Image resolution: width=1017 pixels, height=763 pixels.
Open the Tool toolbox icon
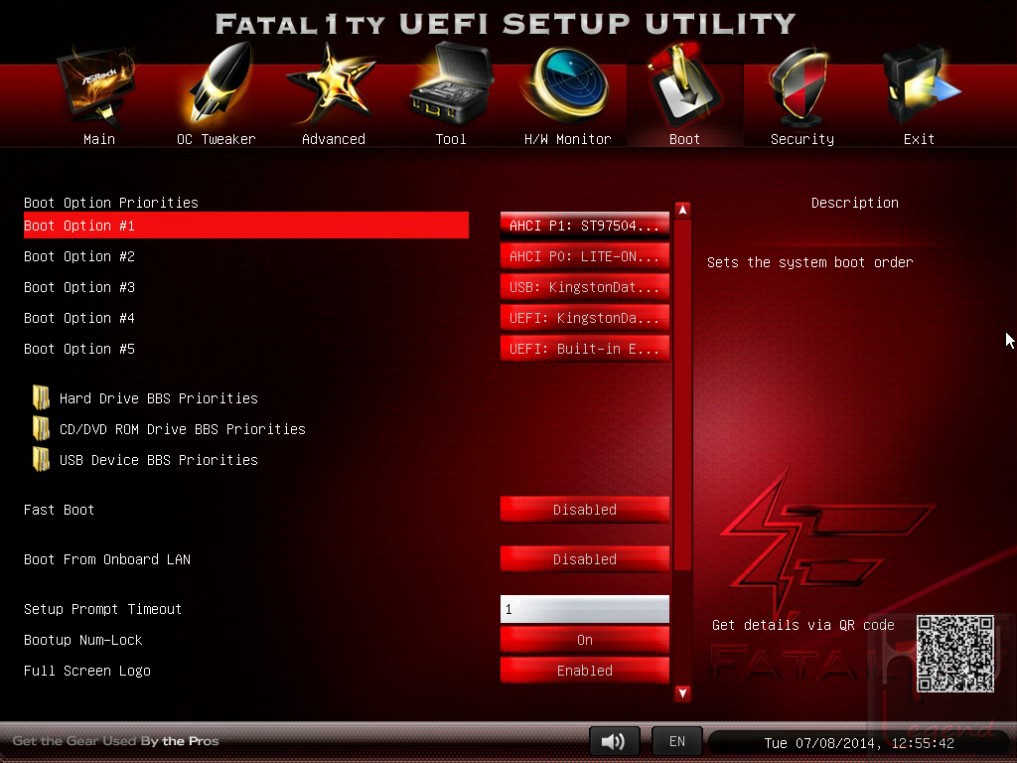(x=451, y=84)
